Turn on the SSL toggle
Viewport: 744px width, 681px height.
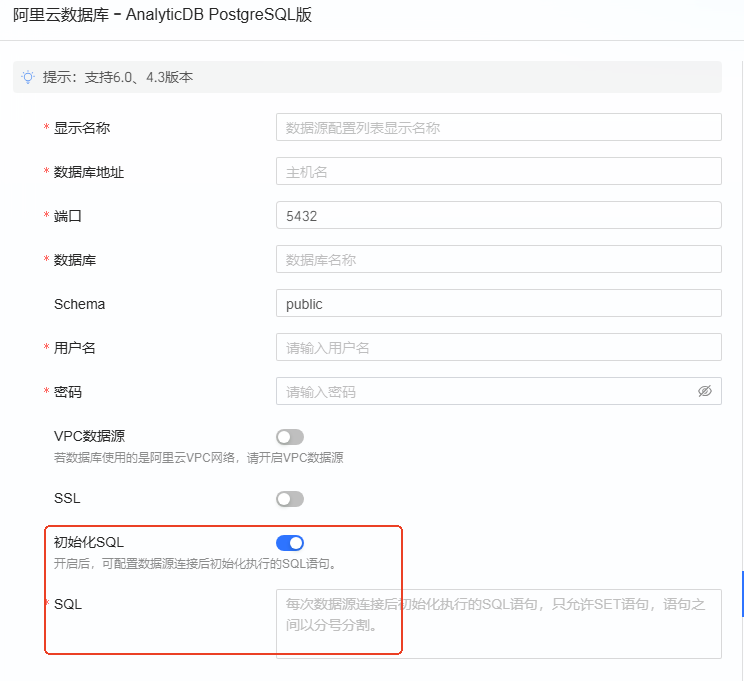click(x=290, y=499)
